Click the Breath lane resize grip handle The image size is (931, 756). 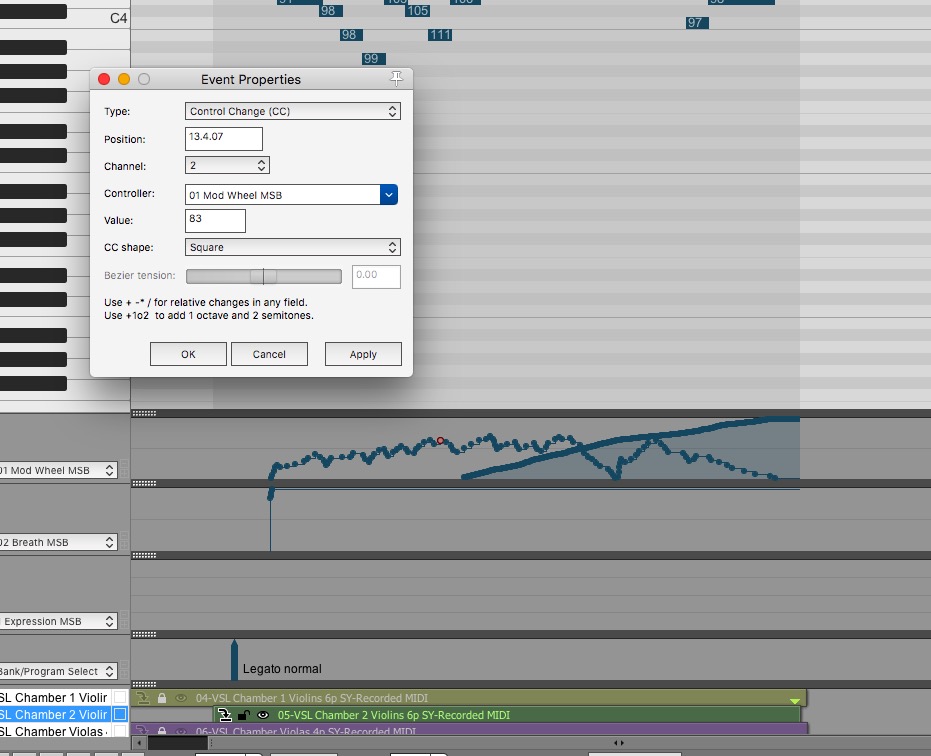coord(144,483)
